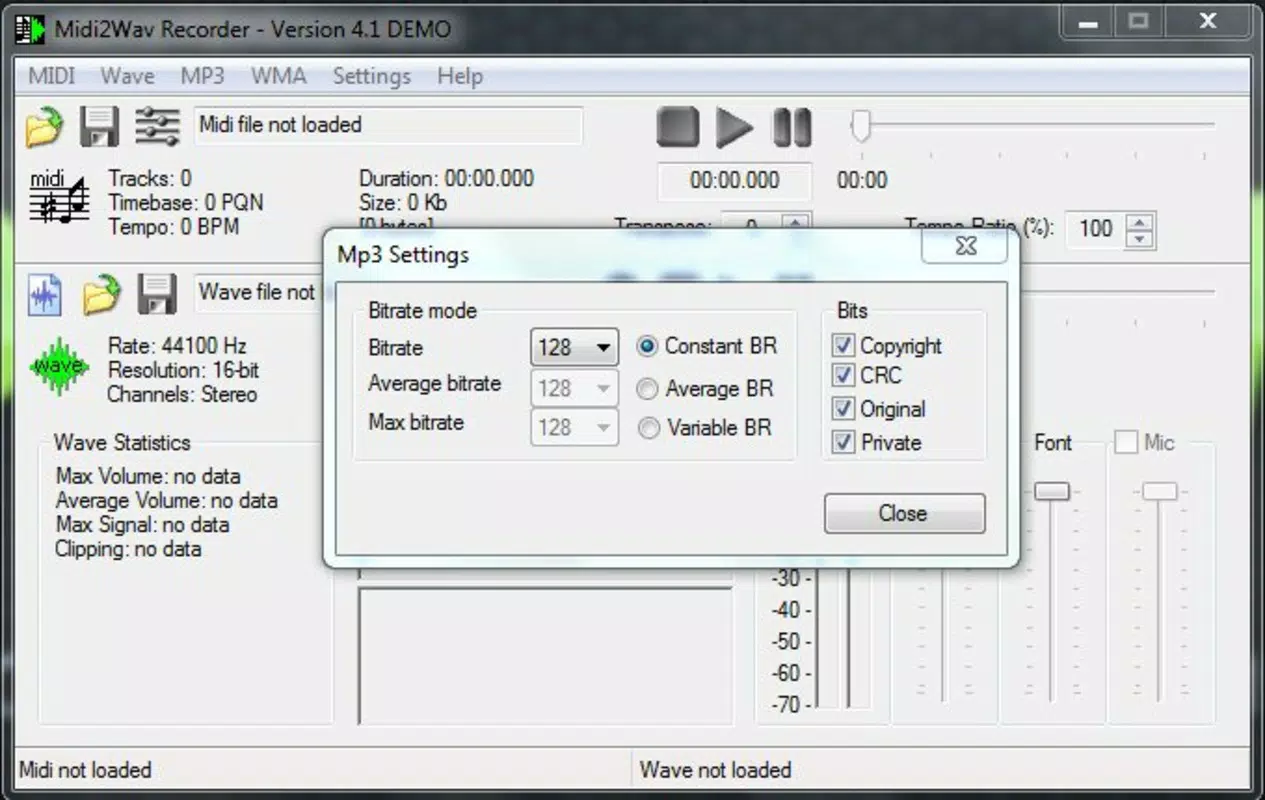Select the Average BR radio button

pos(648,389)
